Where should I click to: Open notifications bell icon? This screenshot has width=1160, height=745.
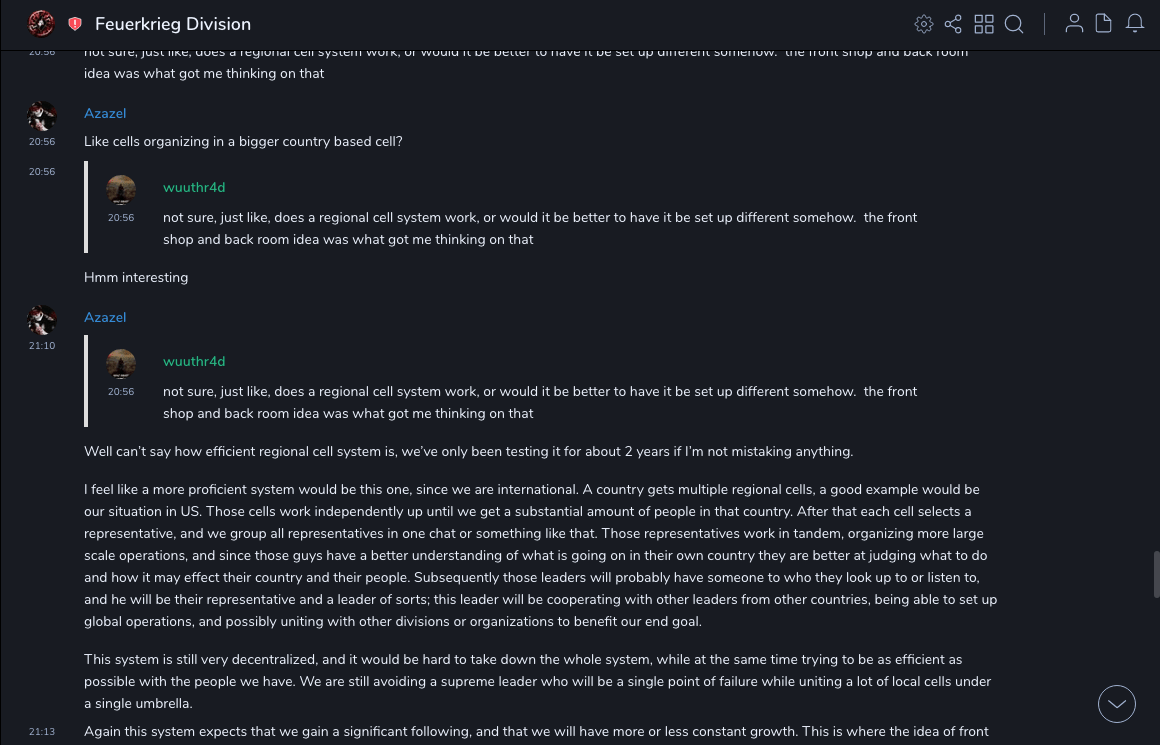(x=1135, y=24)
